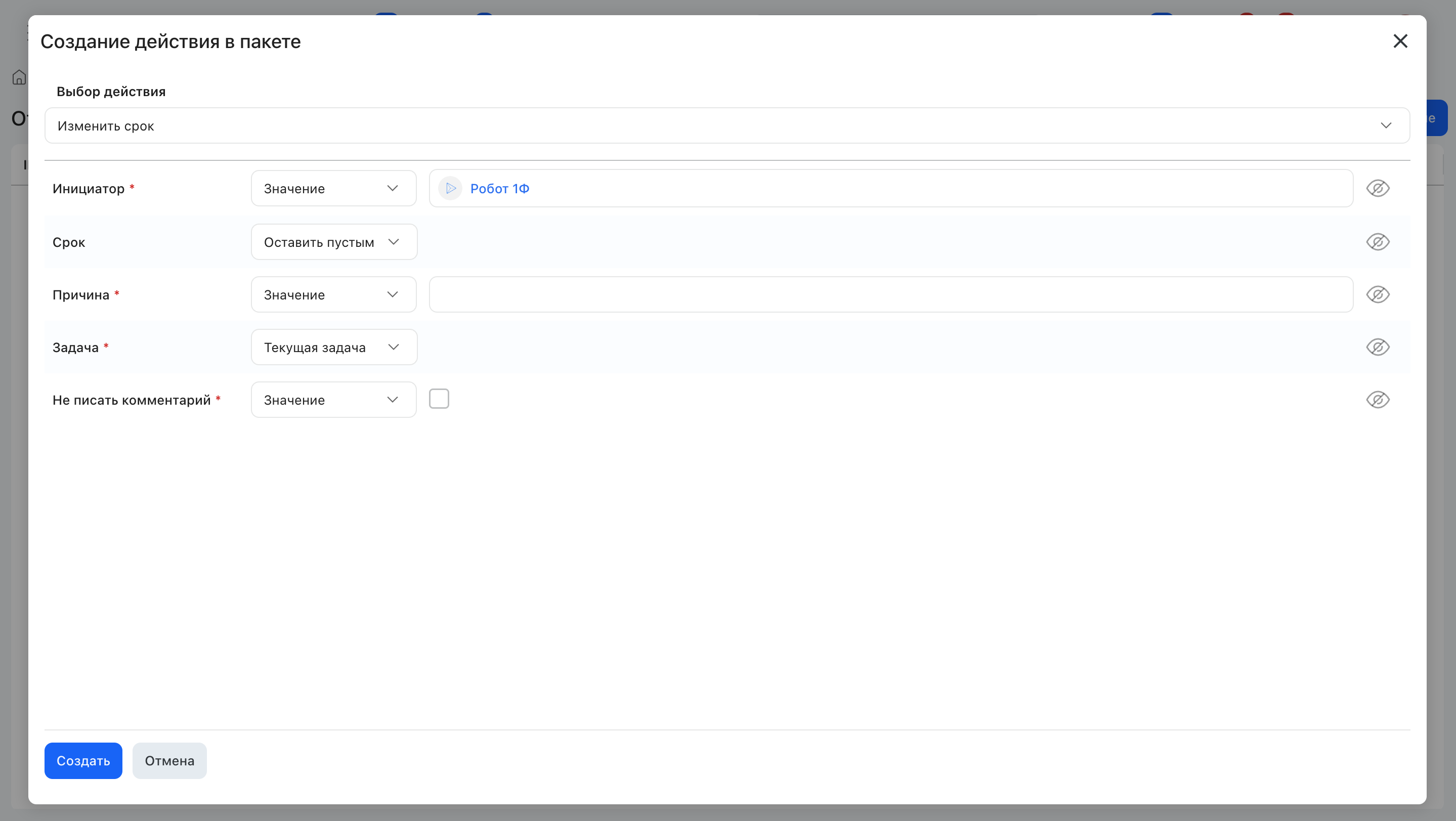This screenshot has width=1456, height=821.
Task: Click the Робот 1Ф link
Action: [500, 188]
